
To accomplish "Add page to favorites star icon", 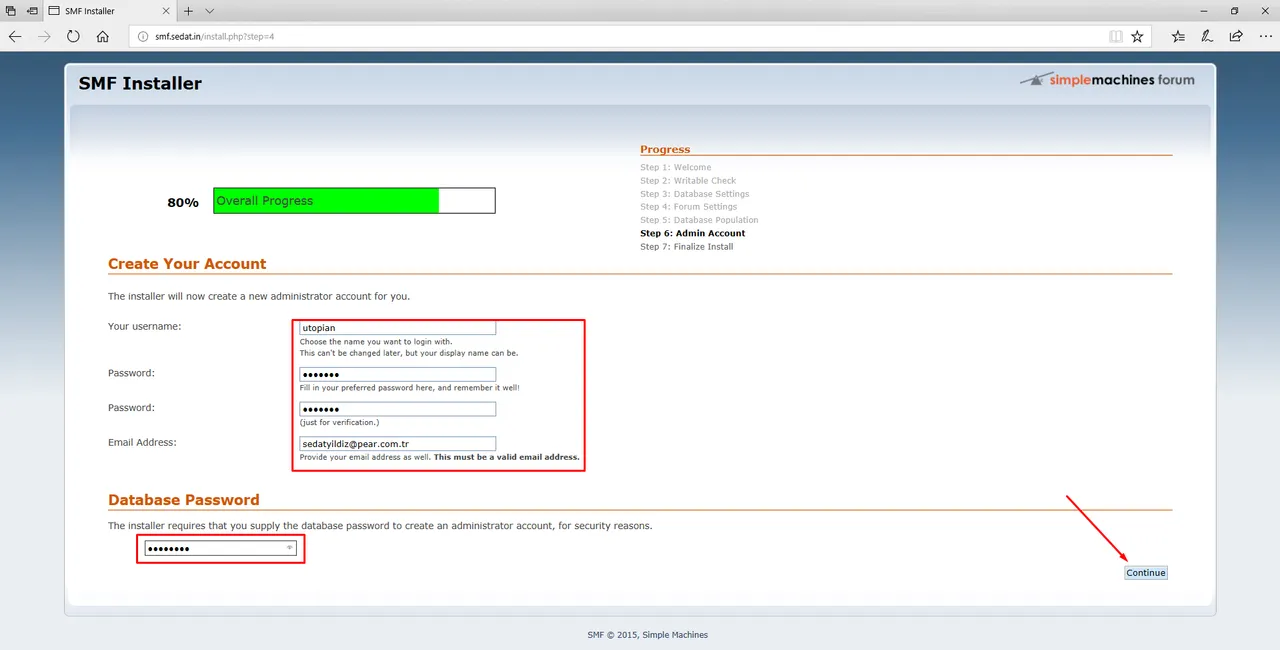I will 1137,36.
